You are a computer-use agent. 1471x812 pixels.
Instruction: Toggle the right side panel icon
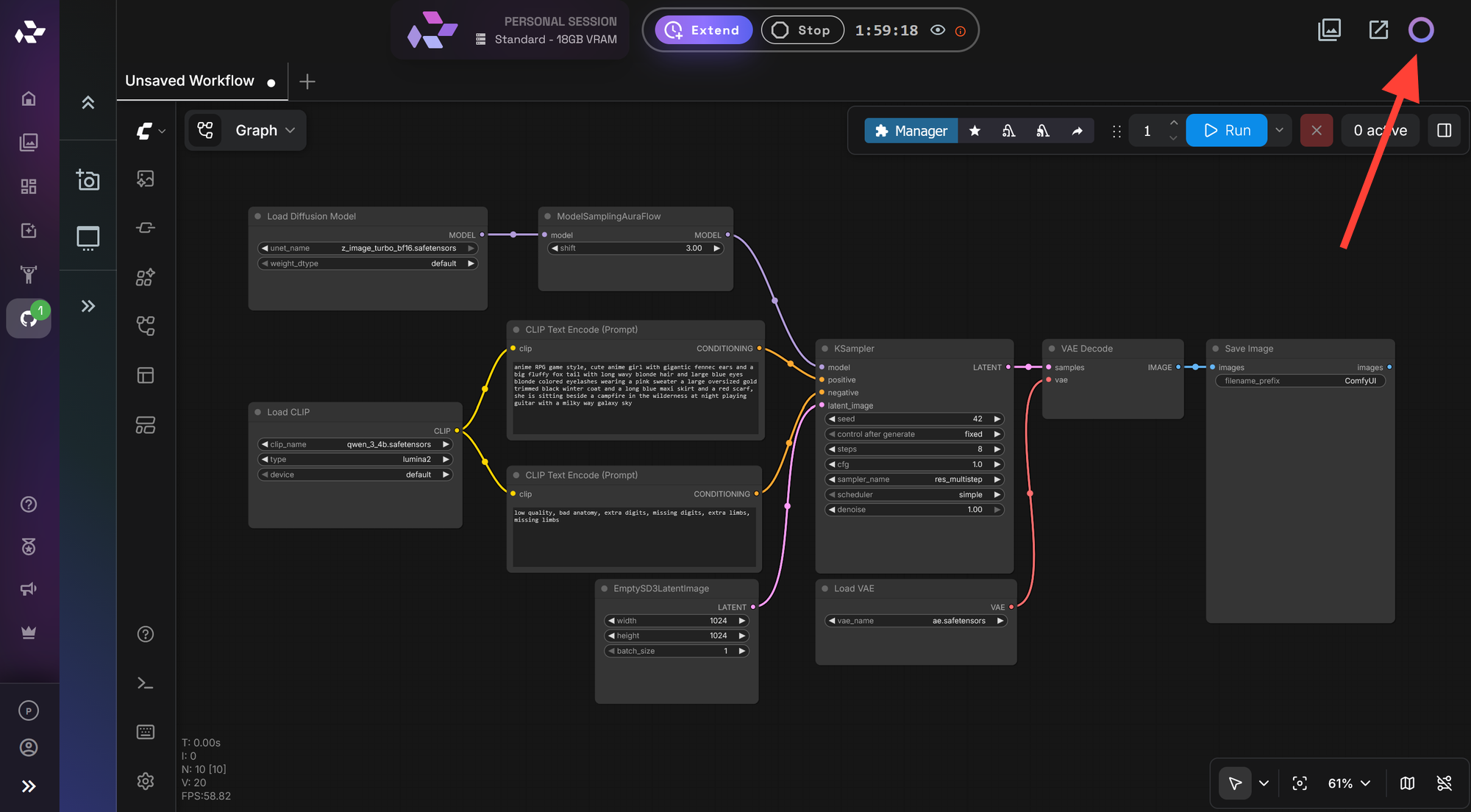click(1444, 130)
